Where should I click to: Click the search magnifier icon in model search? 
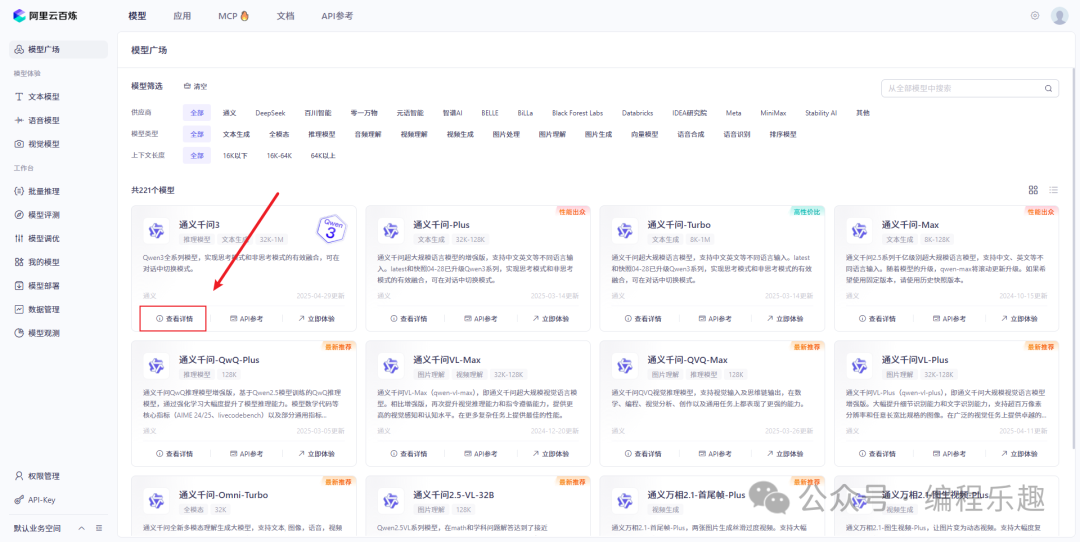[1049, 88]
